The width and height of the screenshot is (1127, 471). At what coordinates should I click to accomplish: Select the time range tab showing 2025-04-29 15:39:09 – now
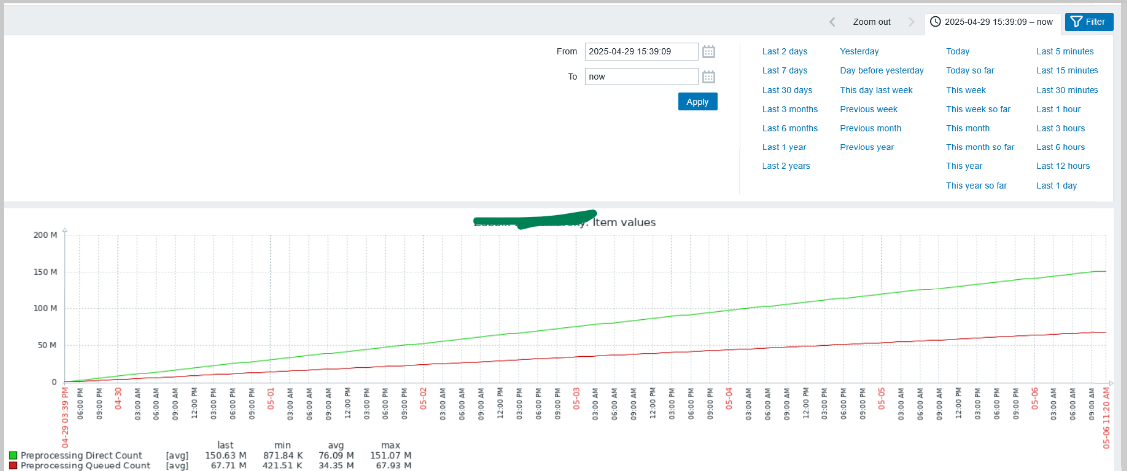992,22
